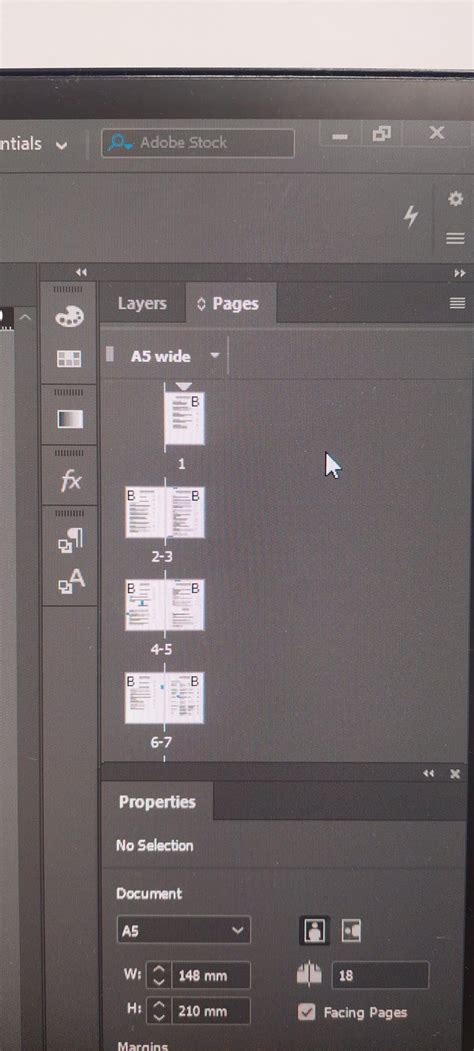Viewport: 474px width, 1051px height.
Task: Minimize the InDesign window
Action: [x=341, y=135]
